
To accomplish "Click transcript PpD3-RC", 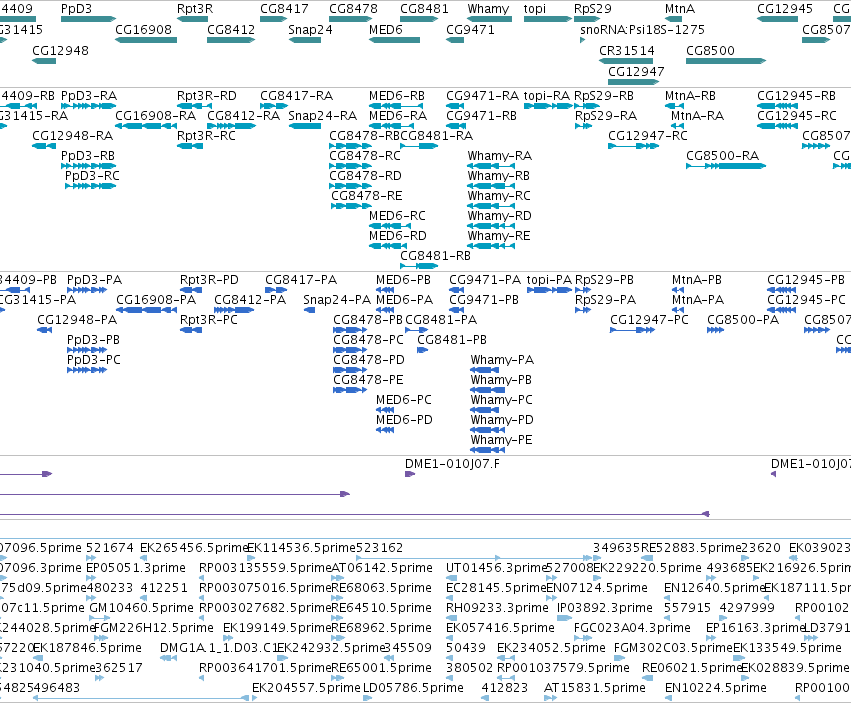I will pyautogui.click(x=90, y=186).
